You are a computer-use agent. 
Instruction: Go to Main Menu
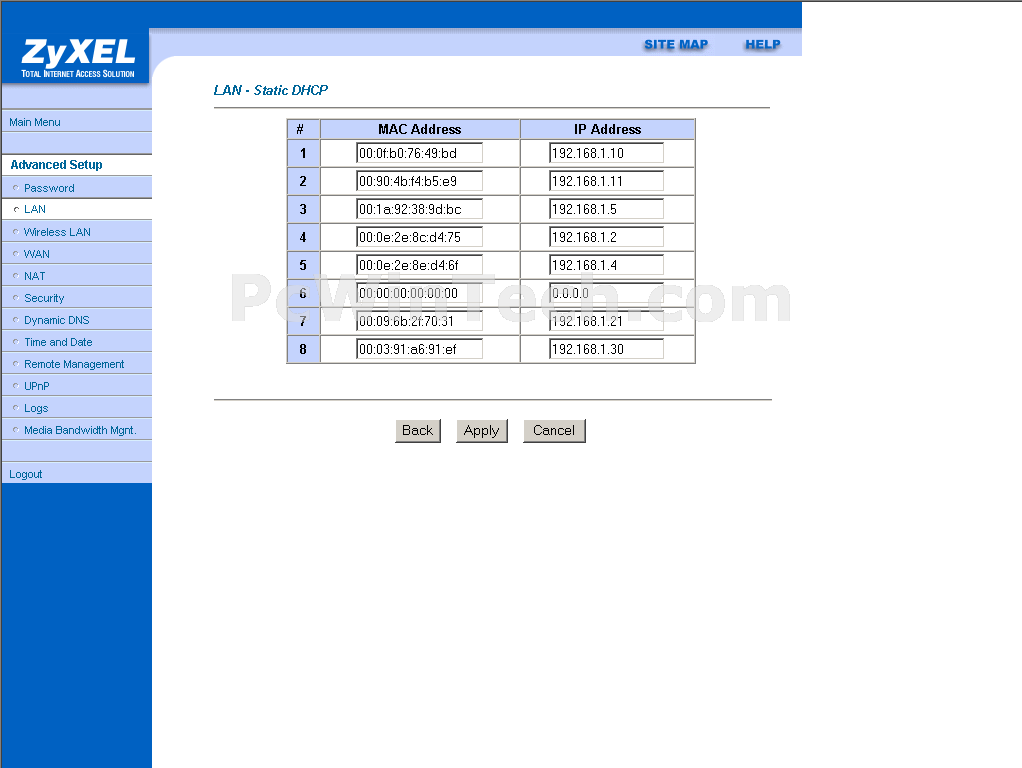[35, 122]
